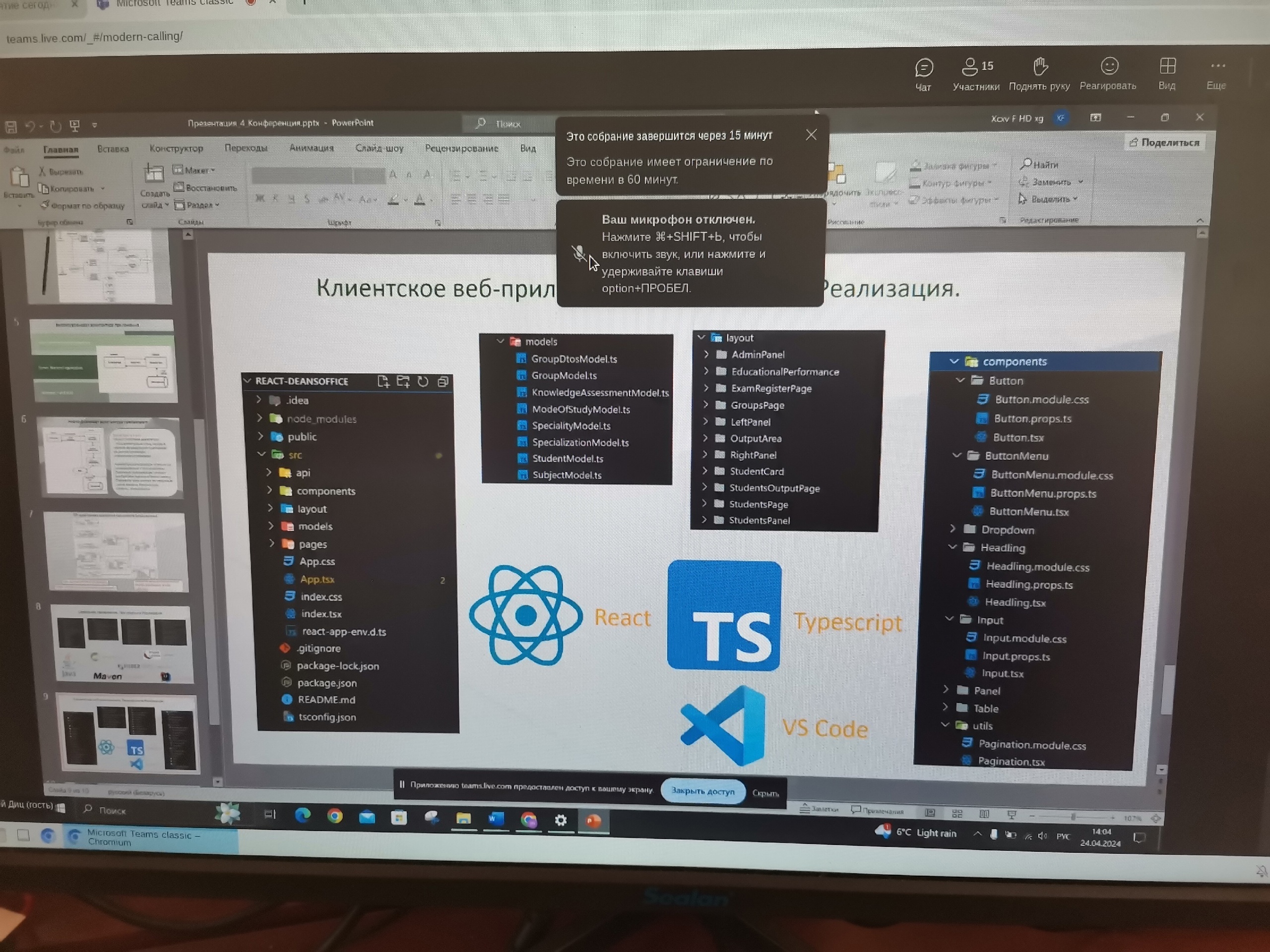This screenshot has width=1270, height=952.
Task: Switch to the Insert ribbon tab
Action: (113, 149)
